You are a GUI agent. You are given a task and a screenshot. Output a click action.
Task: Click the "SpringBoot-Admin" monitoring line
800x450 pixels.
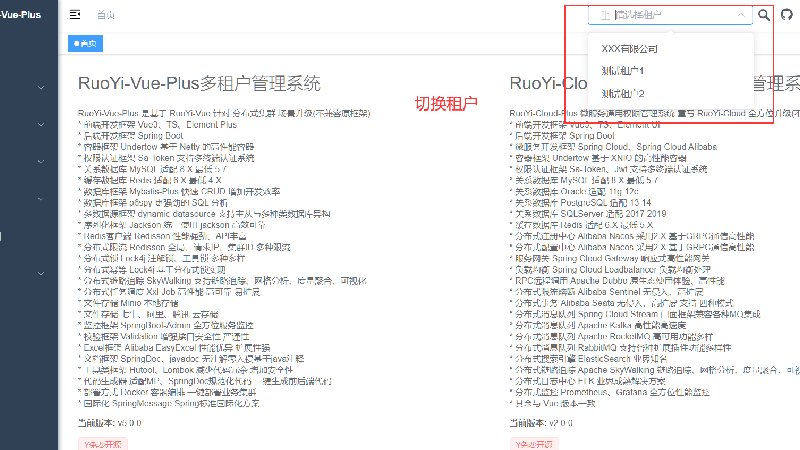pyautogui.click(x=166, y=325)
